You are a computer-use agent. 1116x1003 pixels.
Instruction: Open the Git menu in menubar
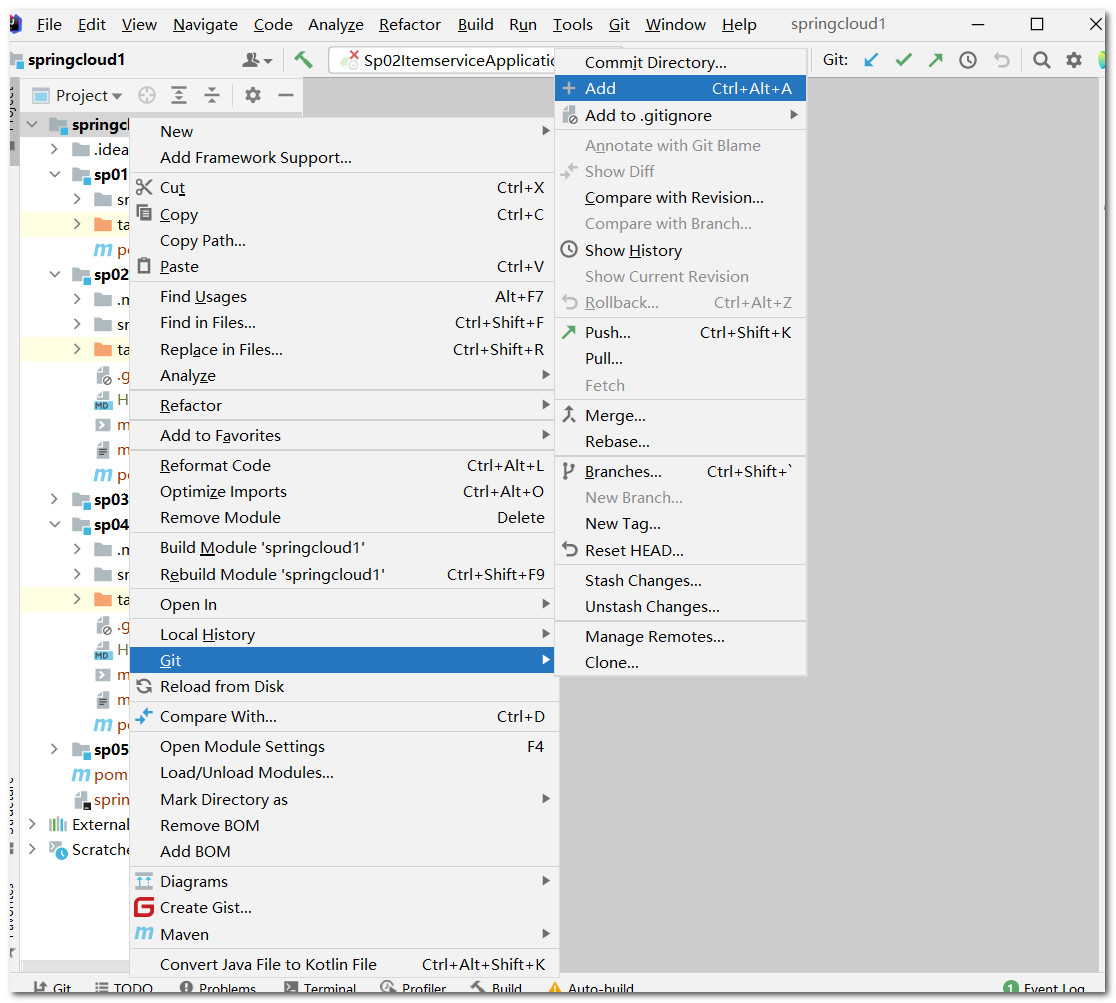tap(619, 25)
